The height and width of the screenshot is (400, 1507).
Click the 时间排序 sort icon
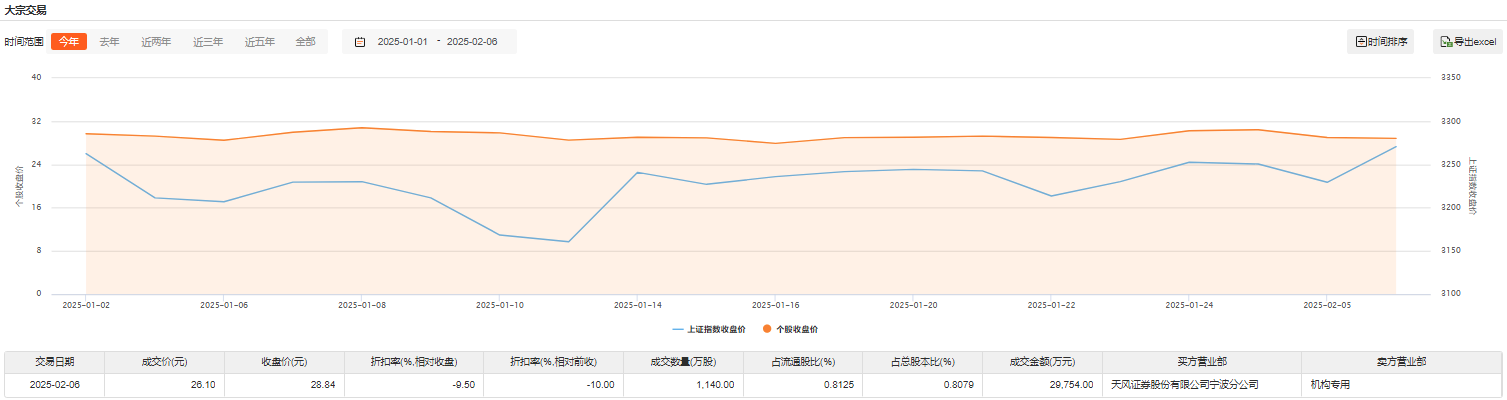coord(1361,42)
